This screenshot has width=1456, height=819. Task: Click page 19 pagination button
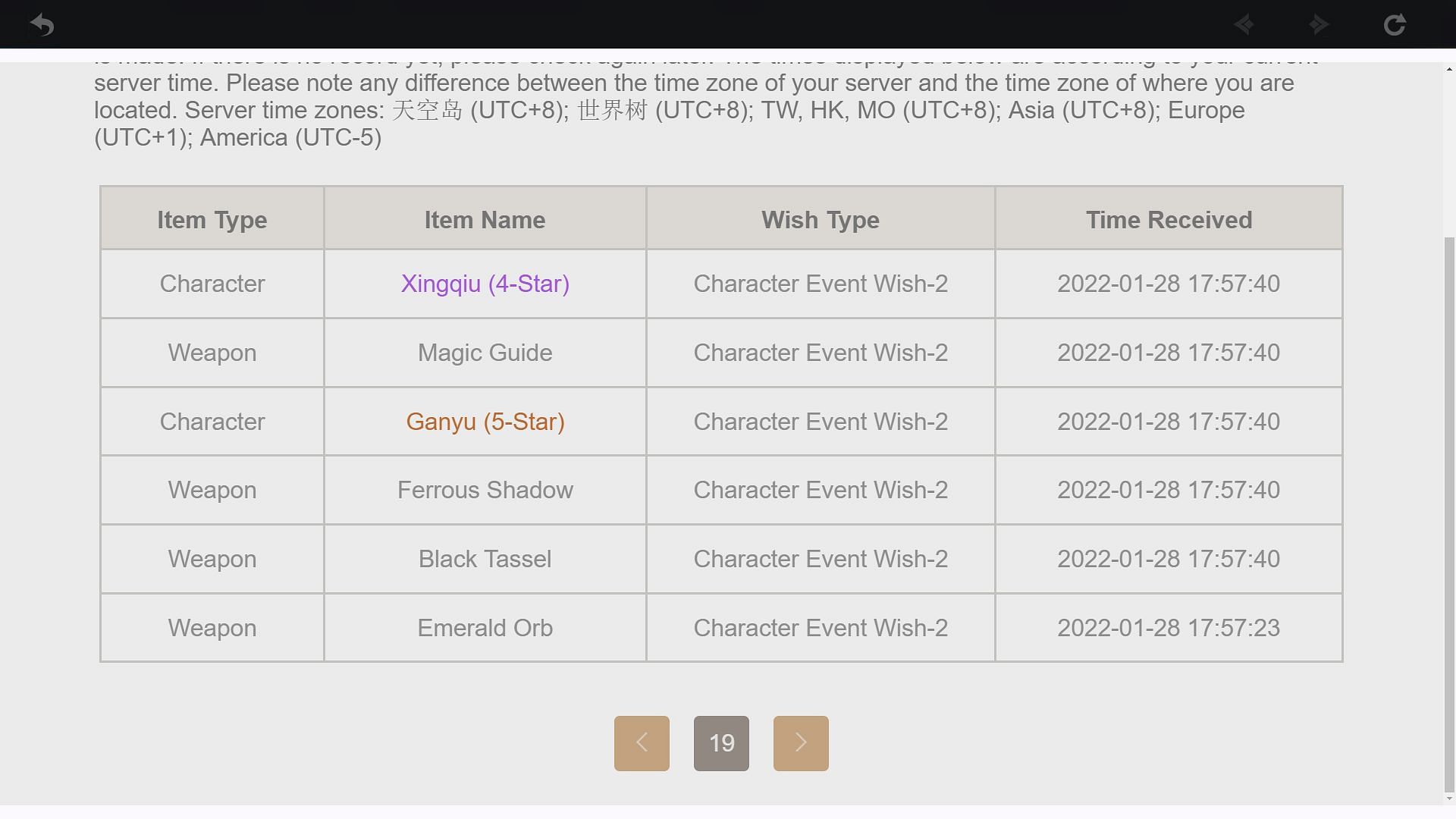tap(721, 743)
